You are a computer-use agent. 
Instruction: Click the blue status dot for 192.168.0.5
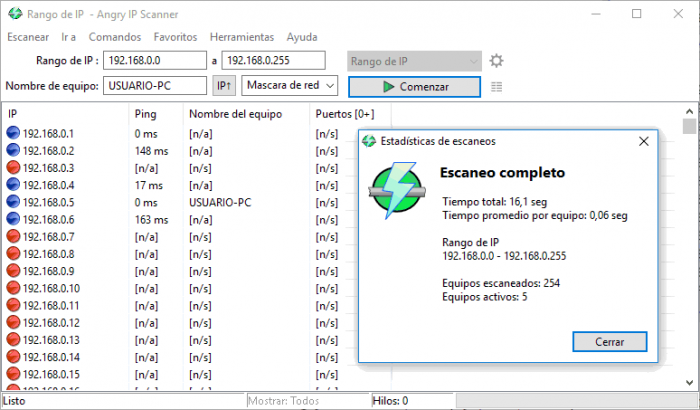pos(13,202)
